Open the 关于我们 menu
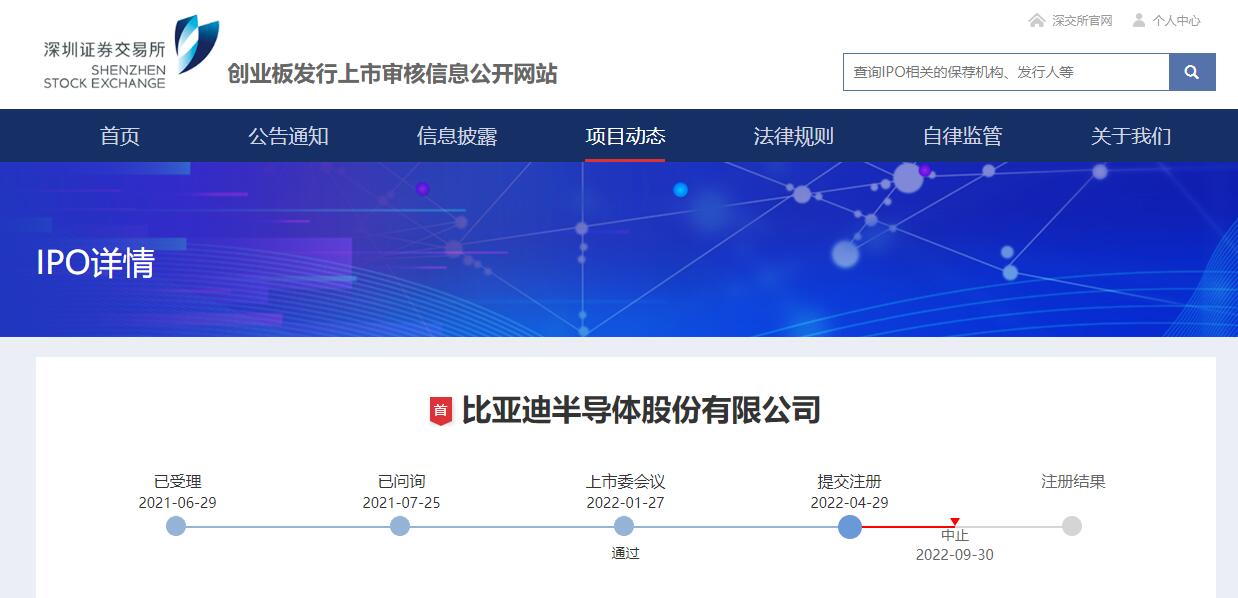This screenshot has width=1238, height=598. click(1131, 136)
